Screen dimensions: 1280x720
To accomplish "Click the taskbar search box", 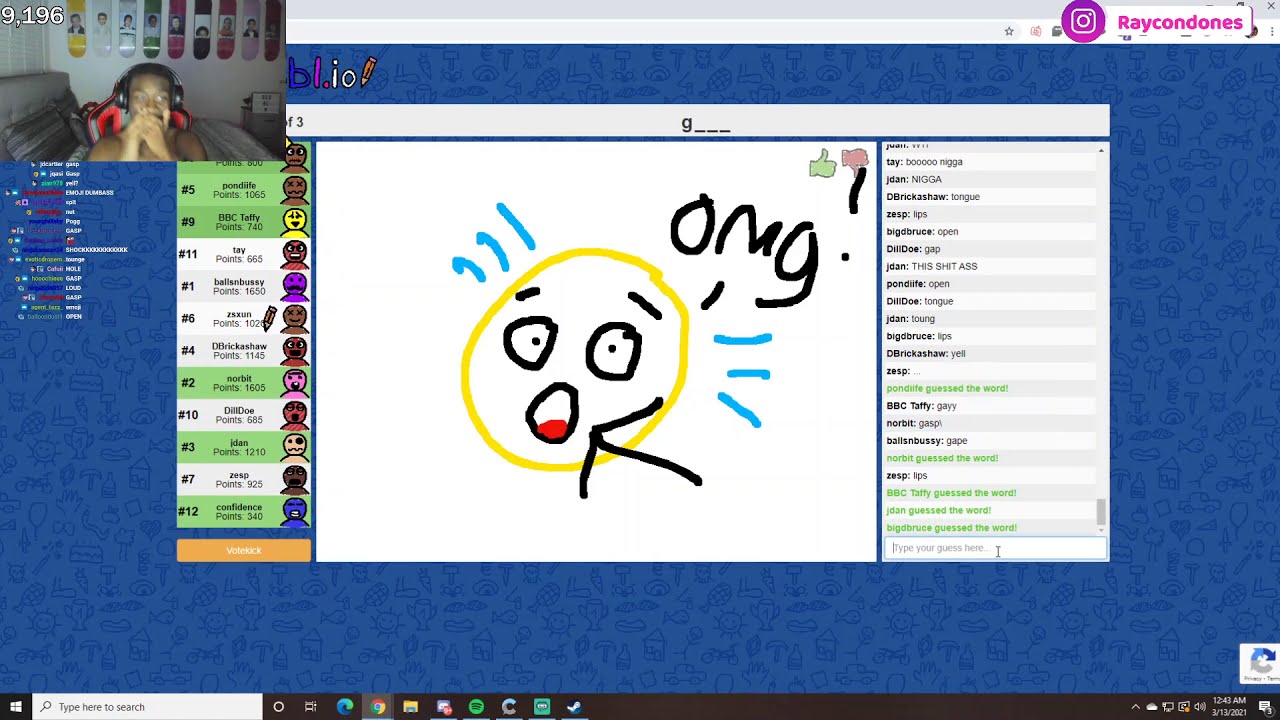I will tap(147, 707).
